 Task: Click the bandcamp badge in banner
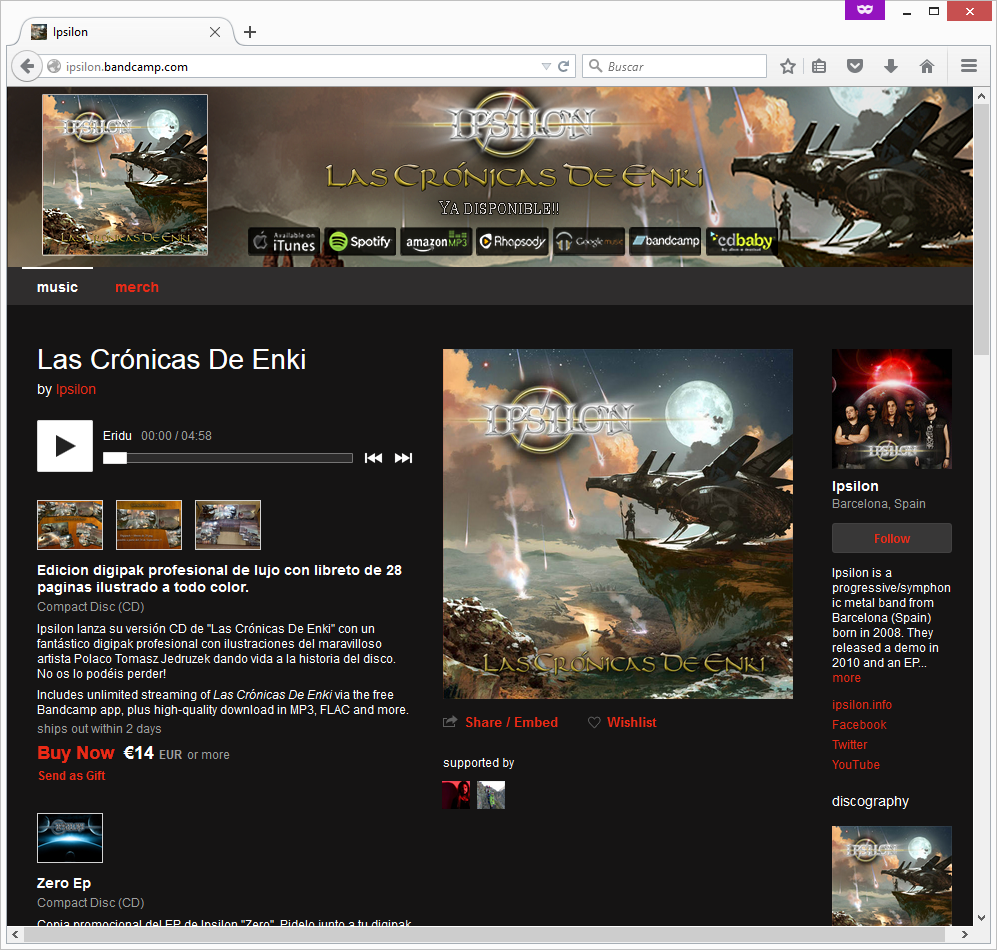tap(665, 241)
